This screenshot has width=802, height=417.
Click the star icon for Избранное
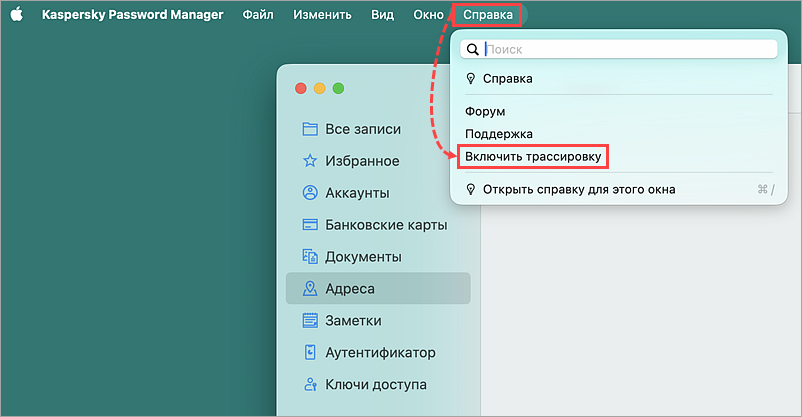coord(310,161)
